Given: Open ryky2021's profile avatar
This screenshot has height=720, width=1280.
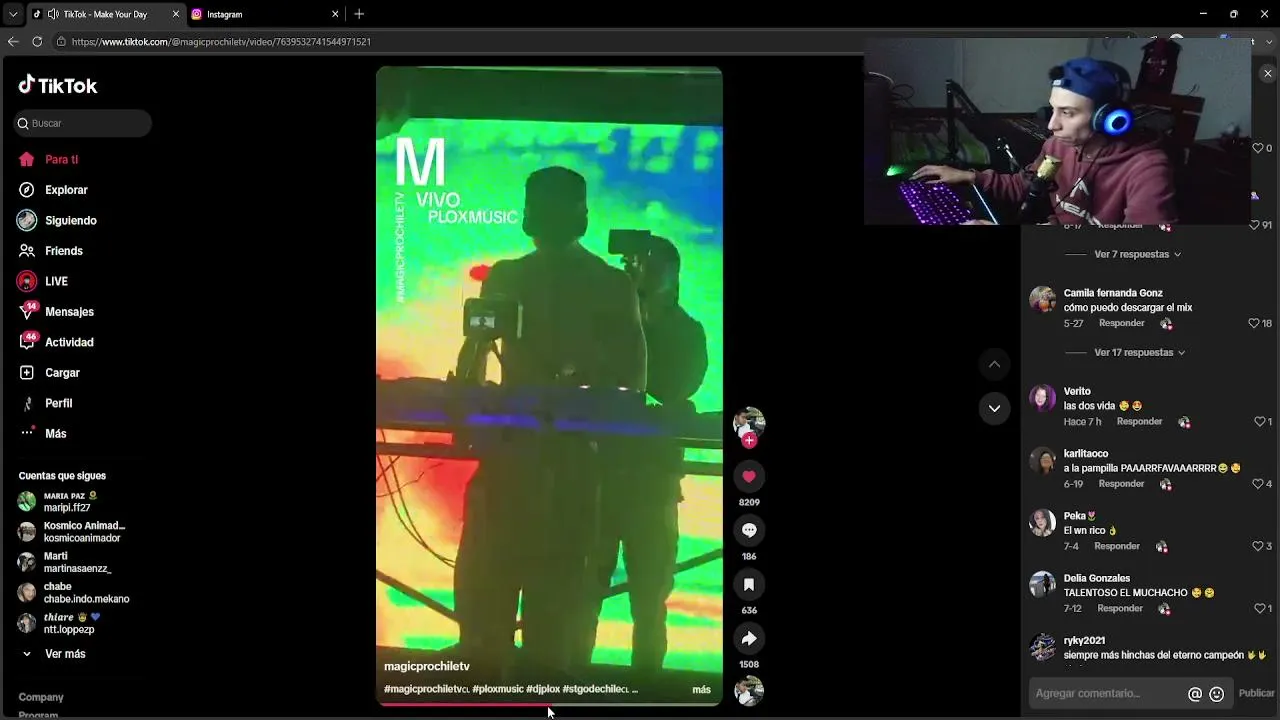Looking at the screenshot, I should 1043,647.
